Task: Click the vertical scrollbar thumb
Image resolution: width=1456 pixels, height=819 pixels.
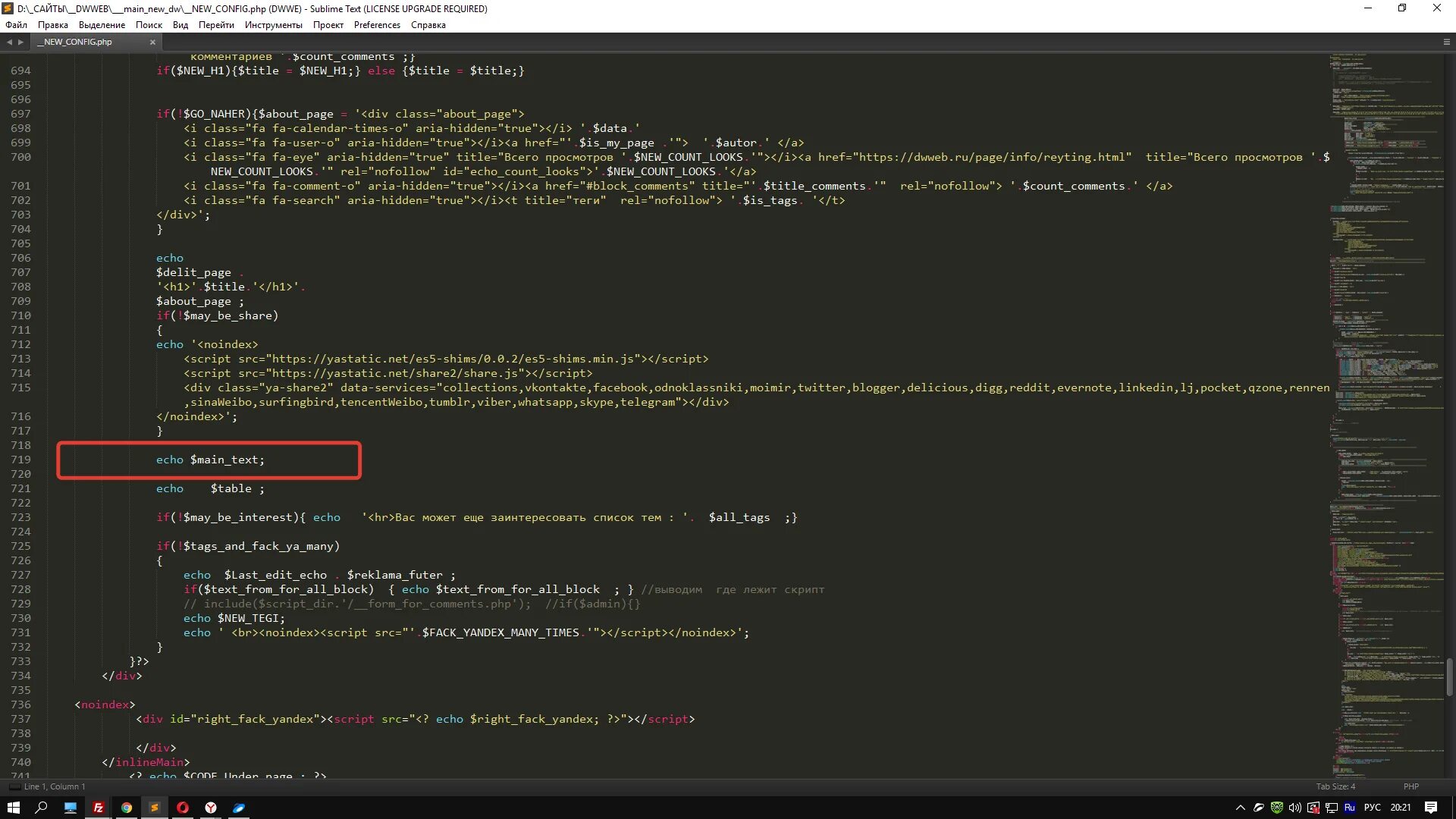Action: coord(1449,676)
